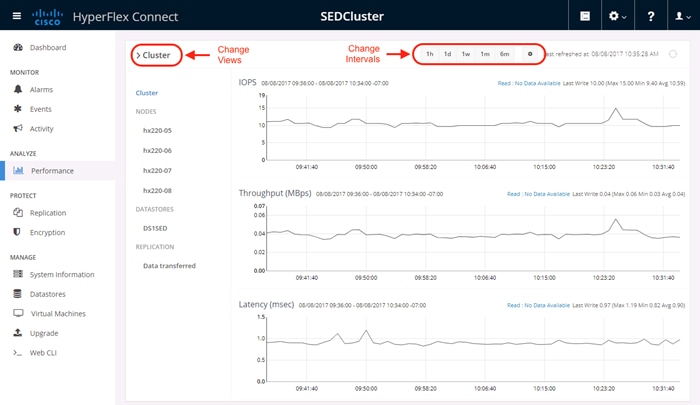This screenshot has width=700, height=405.
Task: Click the Upgrade upload icon
Action: (17, 333)
